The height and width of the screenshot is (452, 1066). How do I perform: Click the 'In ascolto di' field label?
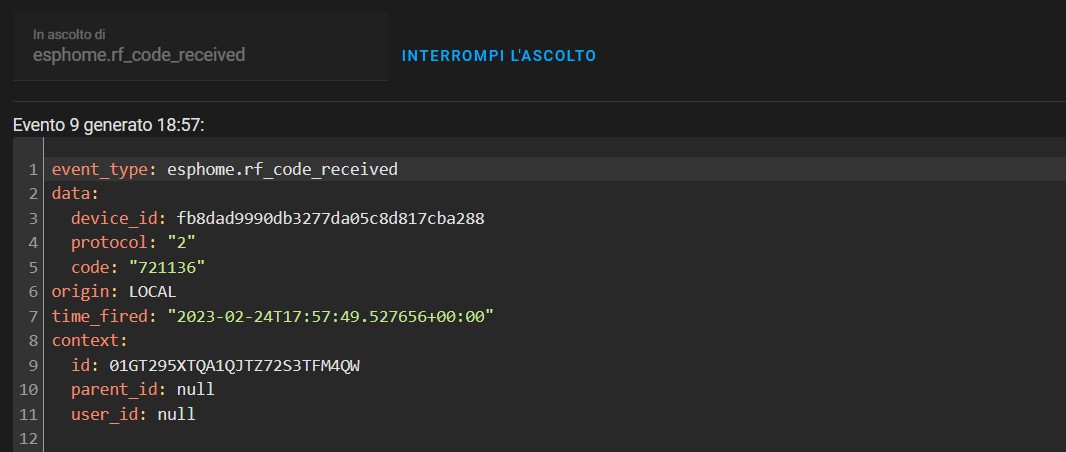(69, 34)
